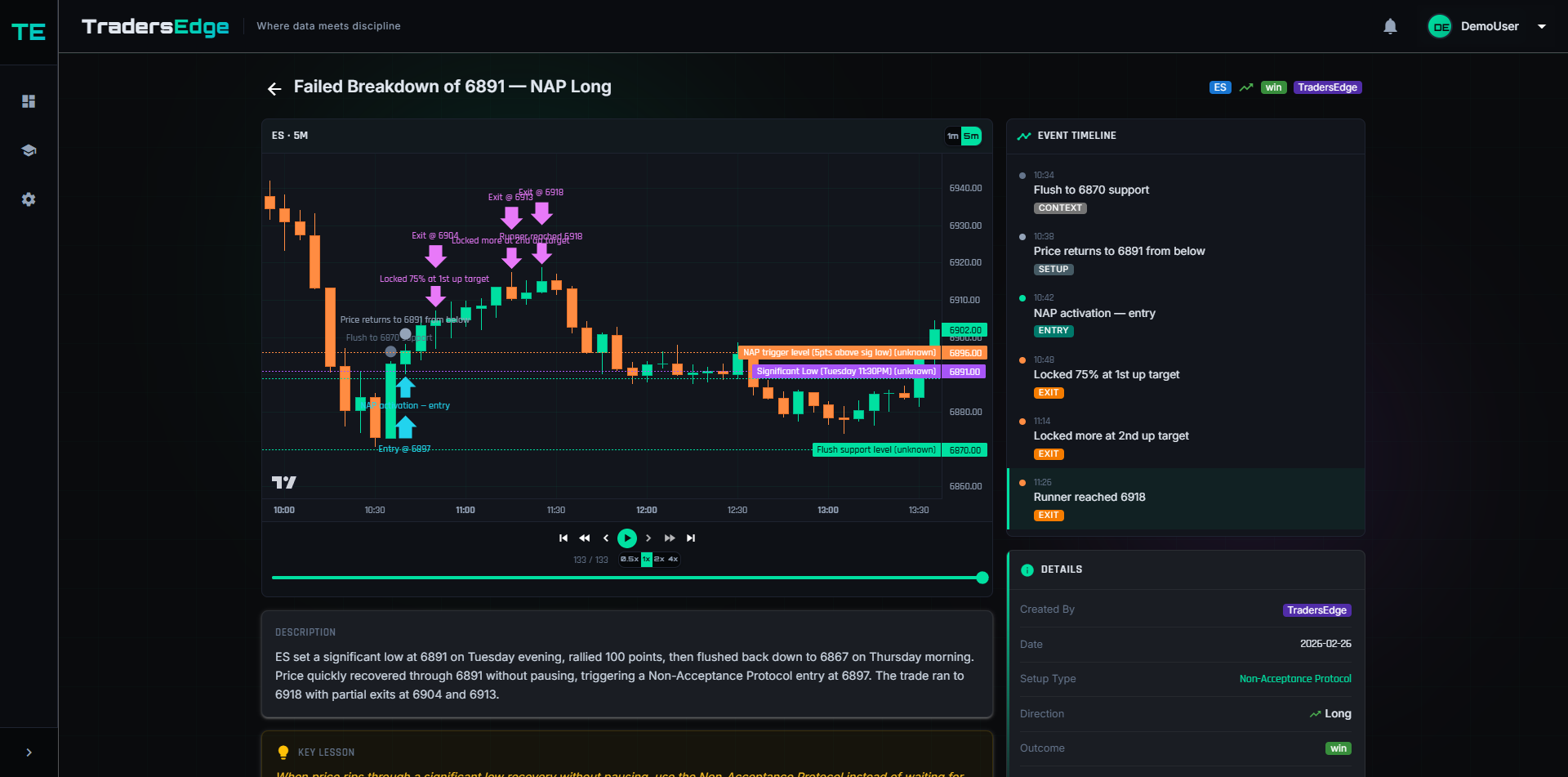Skip to the first replay bar
Image resolution: width=1568 pixels, height=777 pixels.
563,538
